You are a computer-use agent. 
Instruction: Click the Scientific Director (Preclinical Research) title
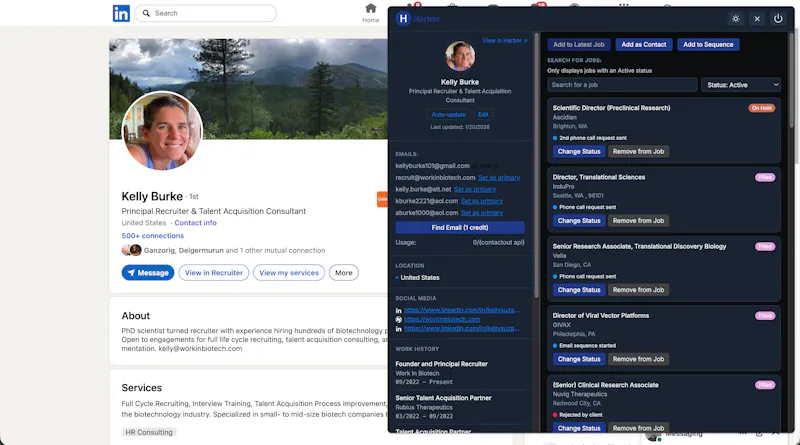(611, 108)
